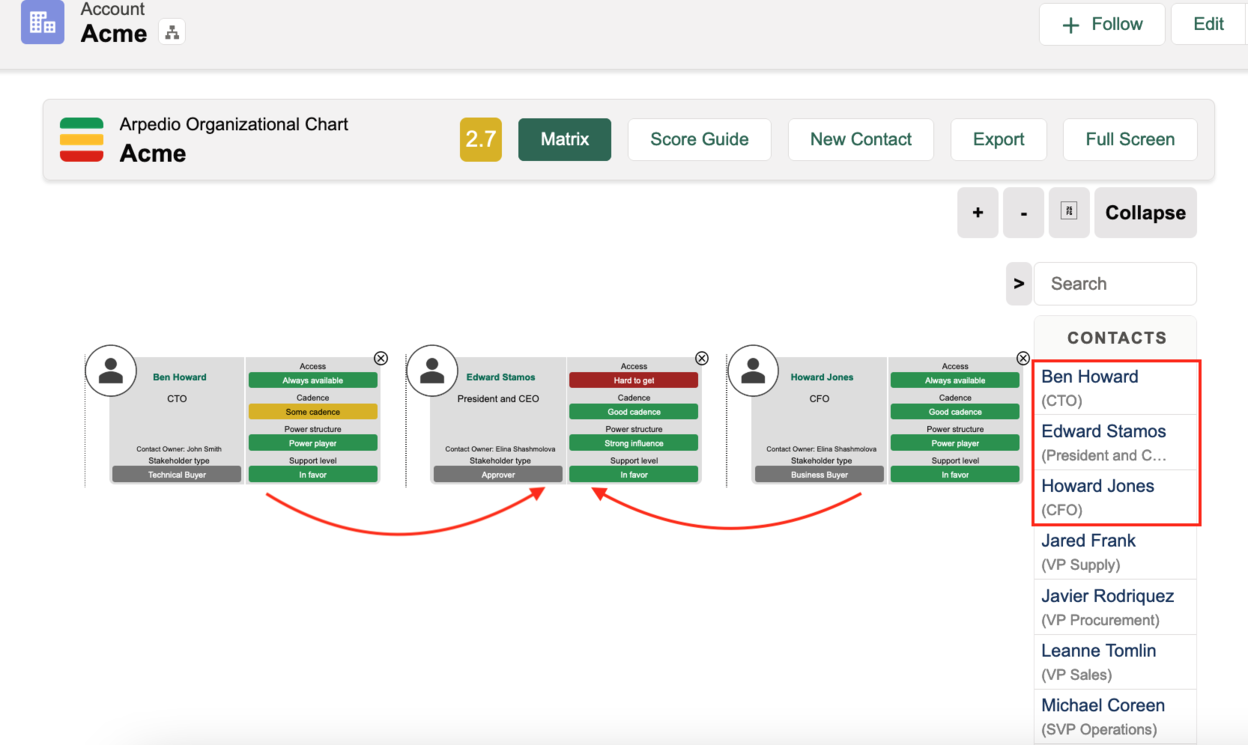The width and height of the screenshot is (1248, 745).
Task: Click Howard Jones's Business Buyer stakeholder tag
Action: [819, 475]
